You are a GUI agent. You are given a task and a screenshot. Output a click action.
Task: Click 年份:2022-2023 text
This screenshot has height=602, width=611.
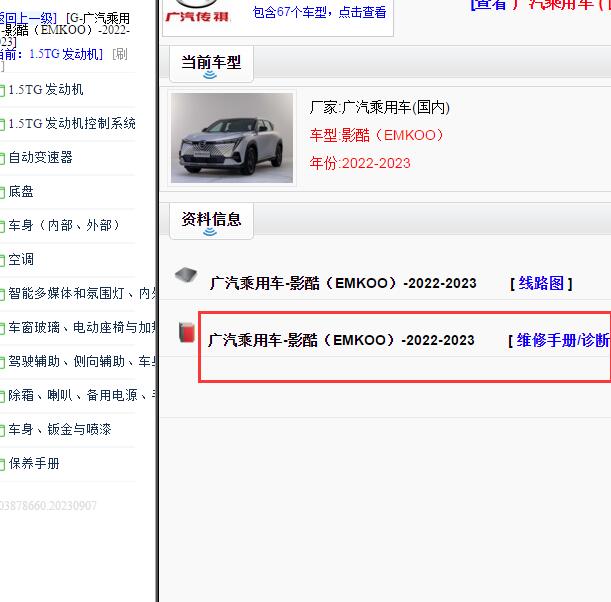360,163
